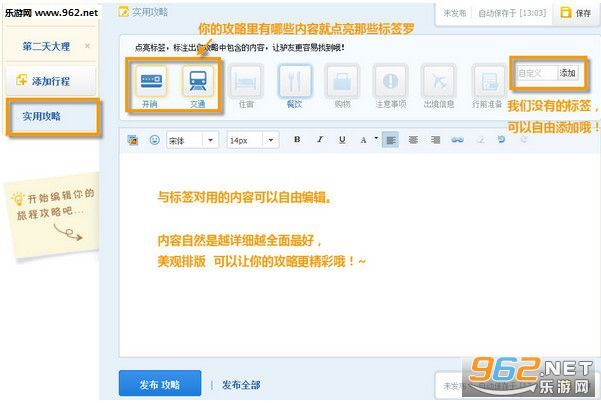Open the emoji smiley picker
The height and width of the screenshot is (403, 601).
pos(154,140)
